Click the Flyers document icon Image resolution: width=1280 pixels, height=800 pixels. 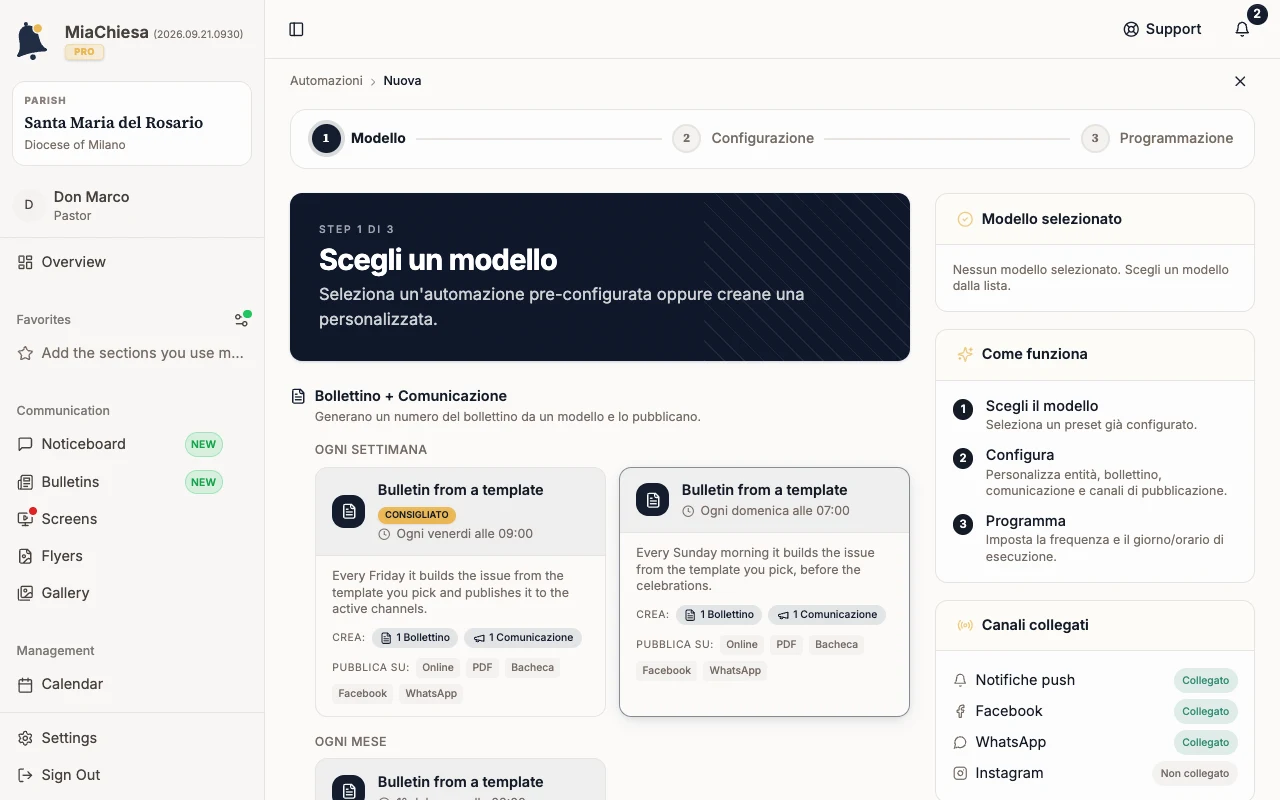click(x=25, y=556)
